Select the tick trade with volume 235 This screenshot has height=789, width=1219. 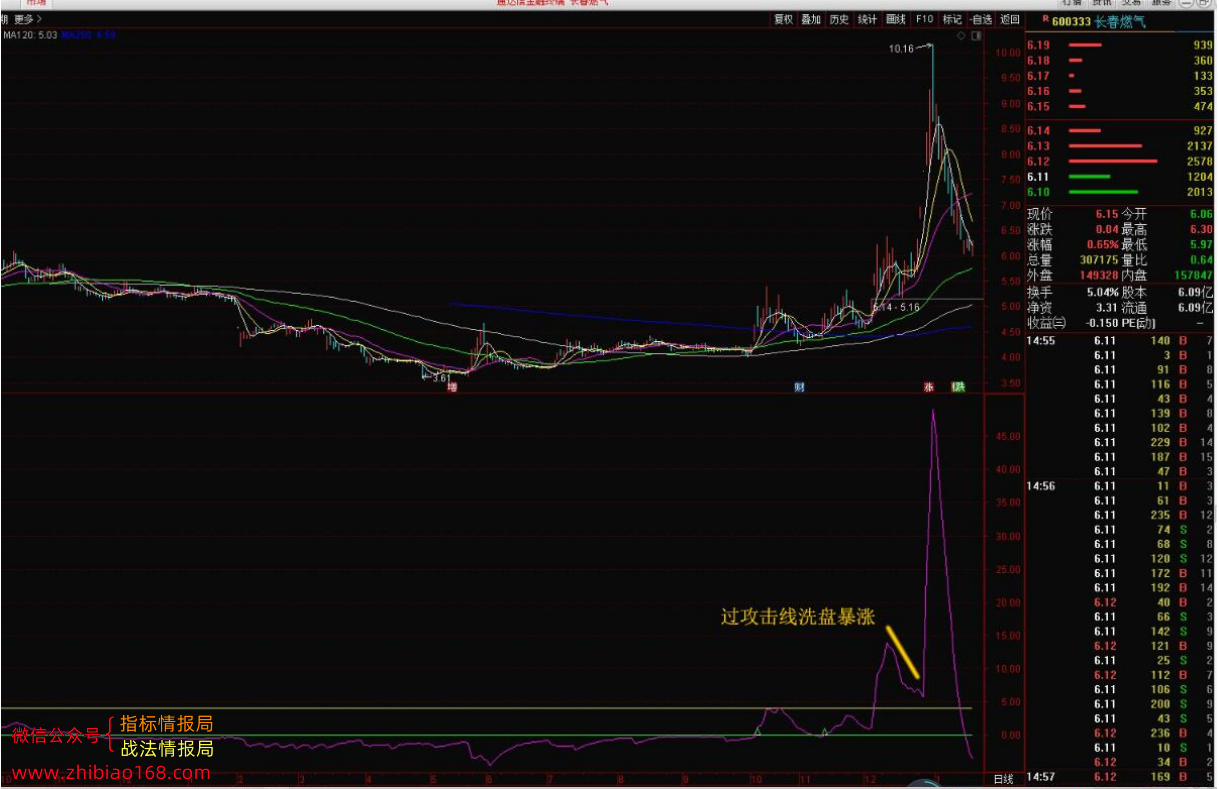[1120, 515]
